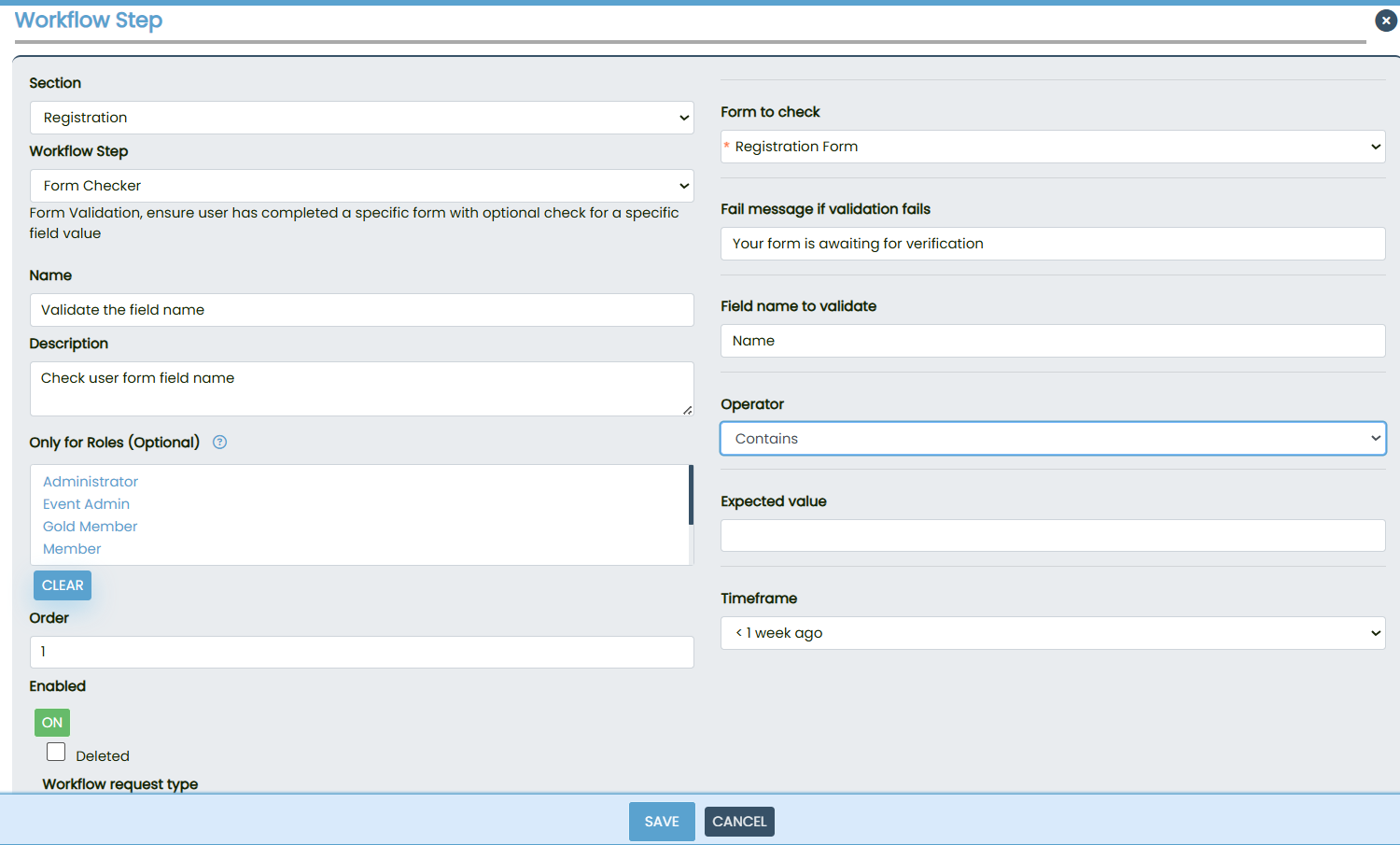
Task: Click into the Expected value field
Action: click(1052, 536)
